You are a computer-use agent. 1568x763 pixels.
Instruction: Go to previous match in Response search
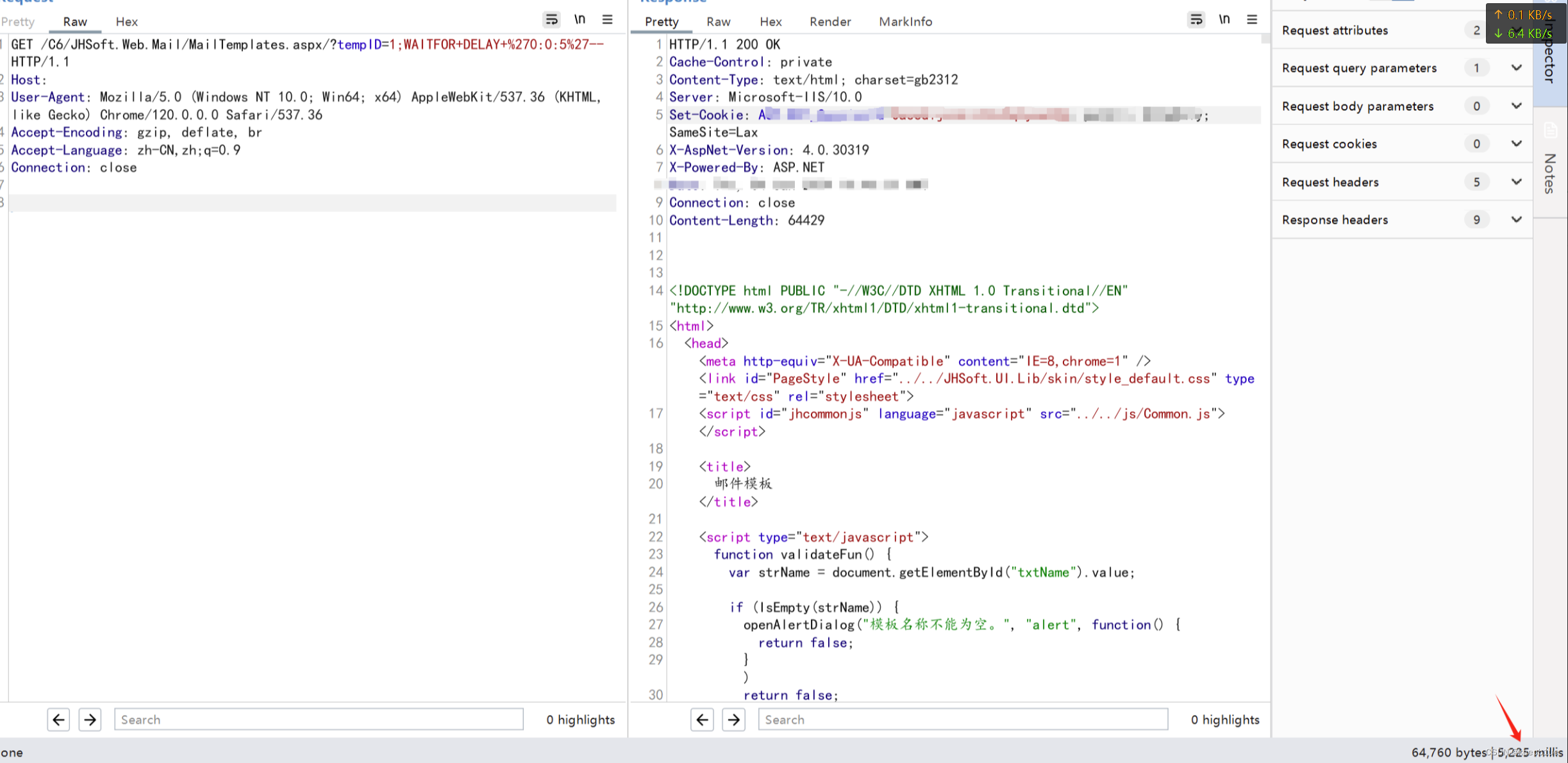(702, 719)
